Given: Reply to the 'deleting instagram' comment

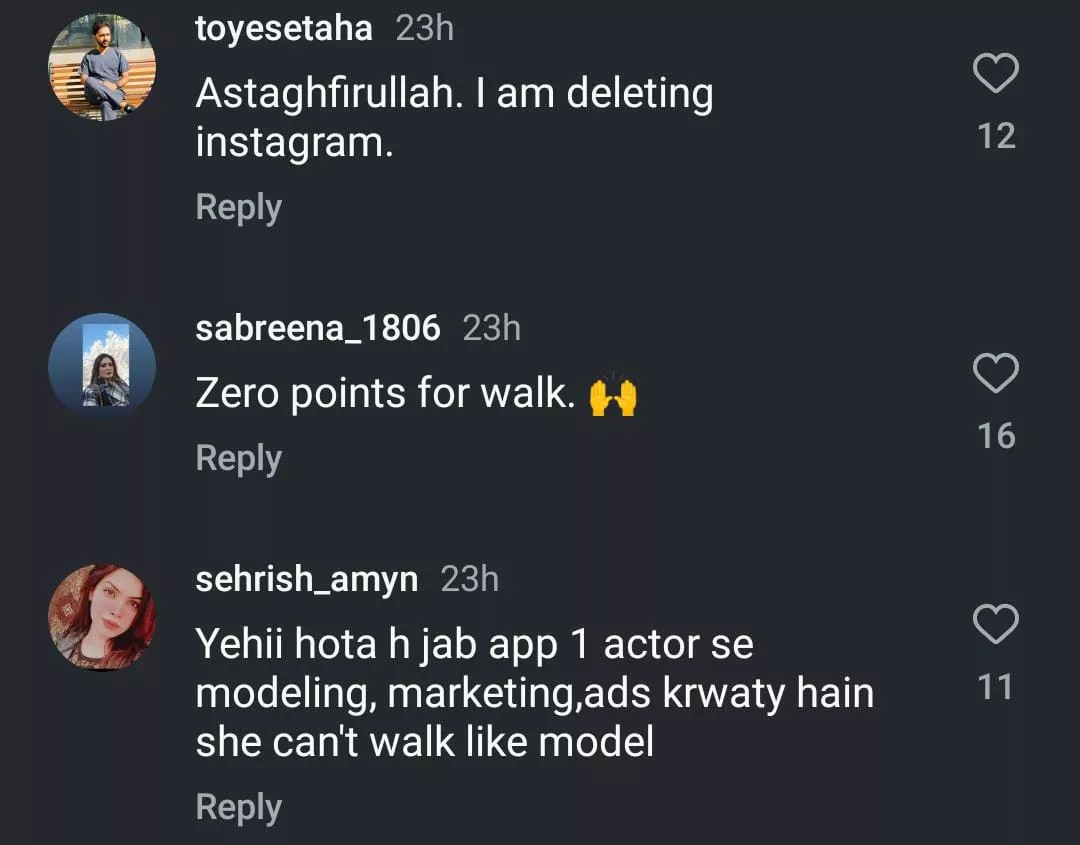Looking at the screenshot, I should coord(238,207).
